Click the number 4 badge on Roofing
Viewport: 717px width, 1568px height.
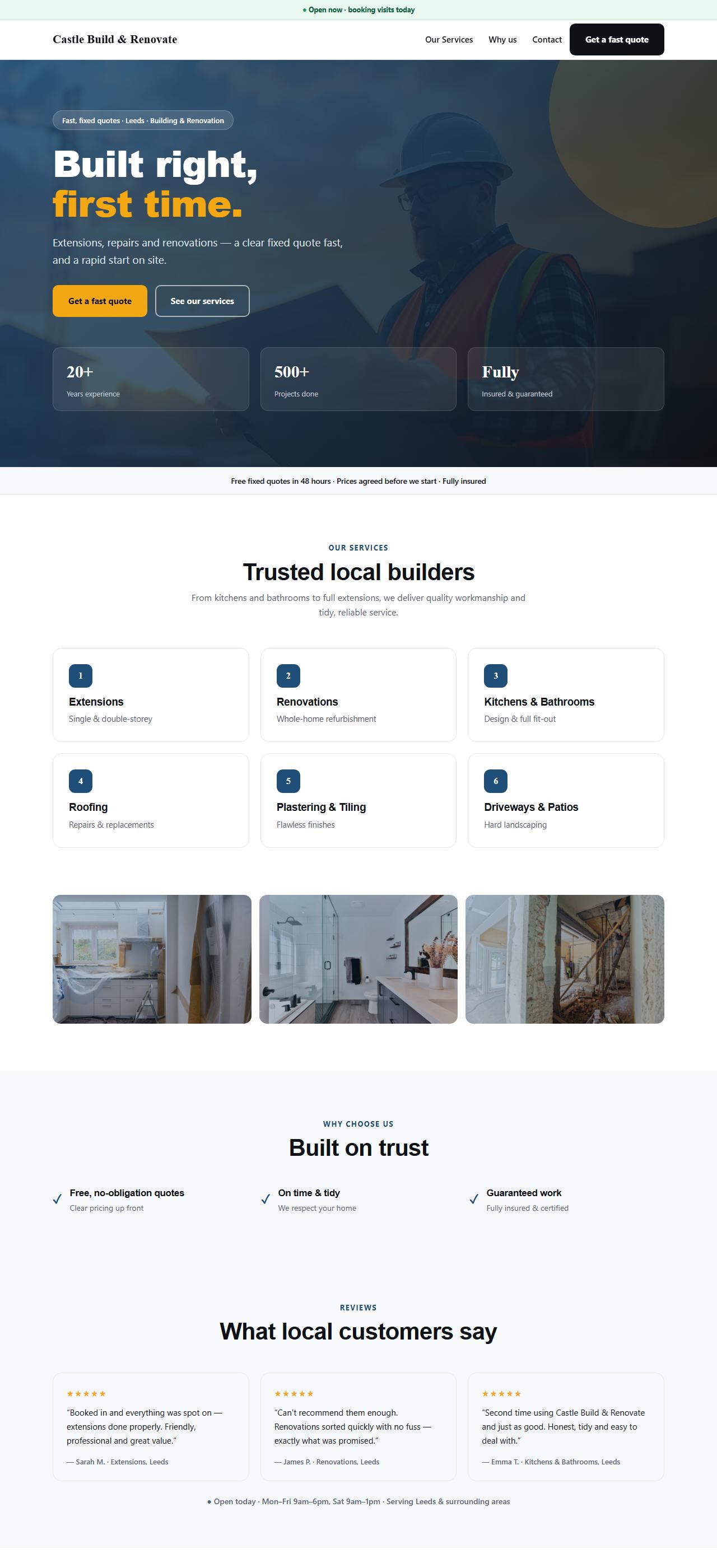point(80,781)
